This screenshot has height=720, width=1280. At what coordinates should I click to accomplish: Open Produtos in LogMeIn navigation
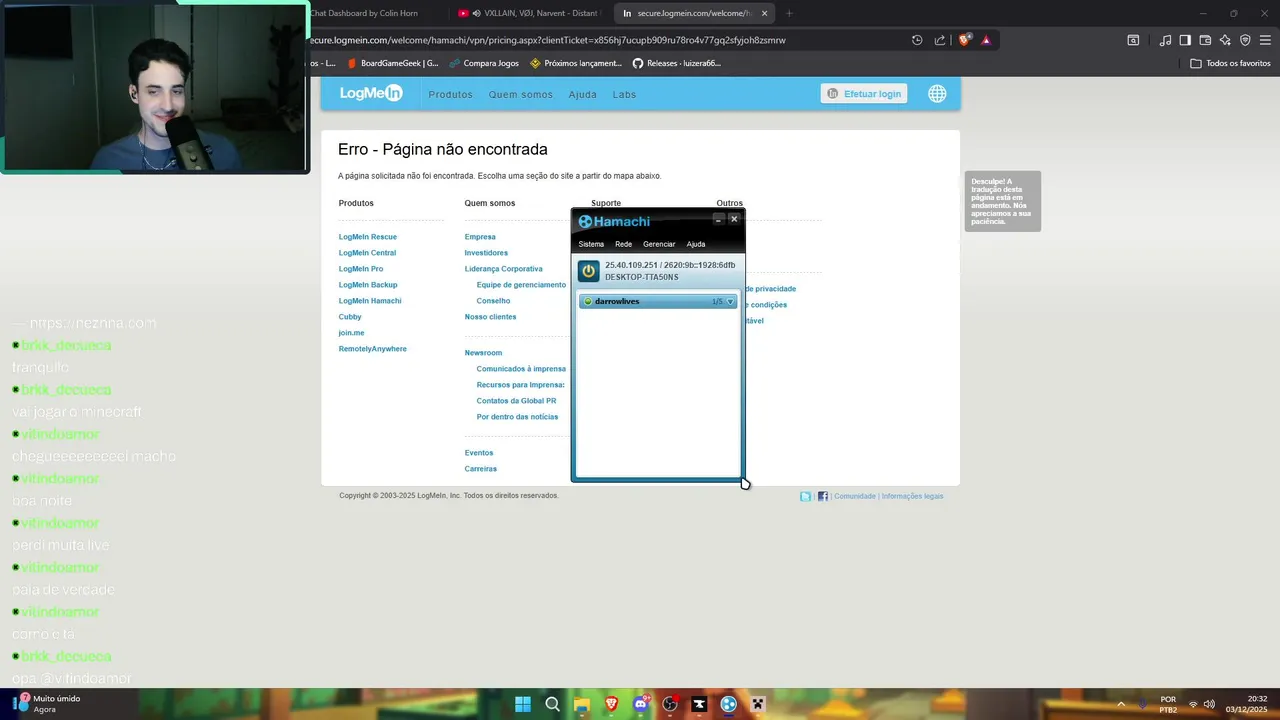pos(450,94)
